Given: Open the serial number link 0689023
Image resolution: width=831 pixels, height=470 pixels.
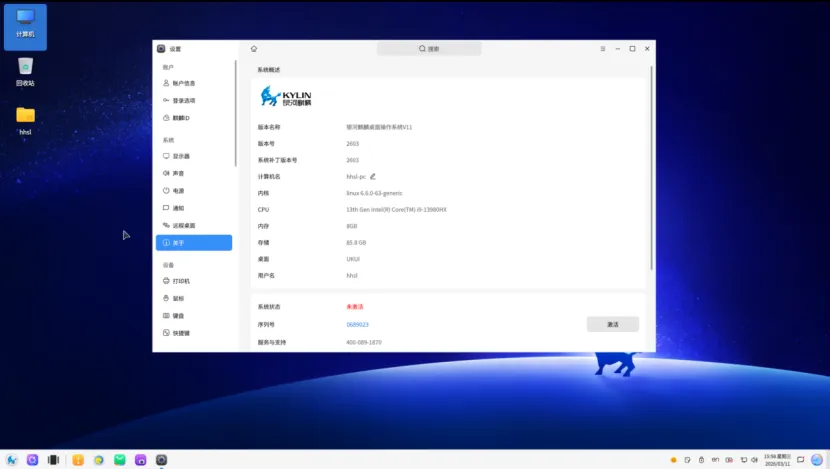Looking at the screenshot, I should point(357,325).
